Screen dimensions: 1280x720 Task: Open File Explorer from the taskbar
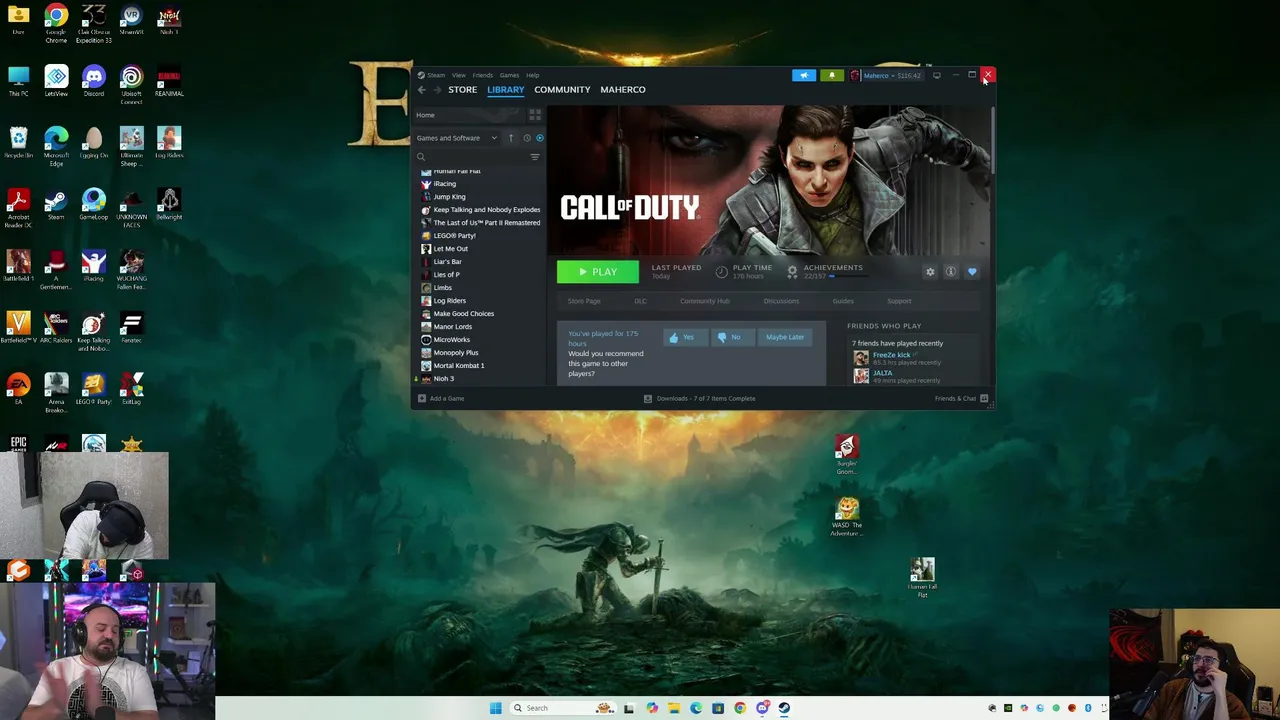coord(674,708)
